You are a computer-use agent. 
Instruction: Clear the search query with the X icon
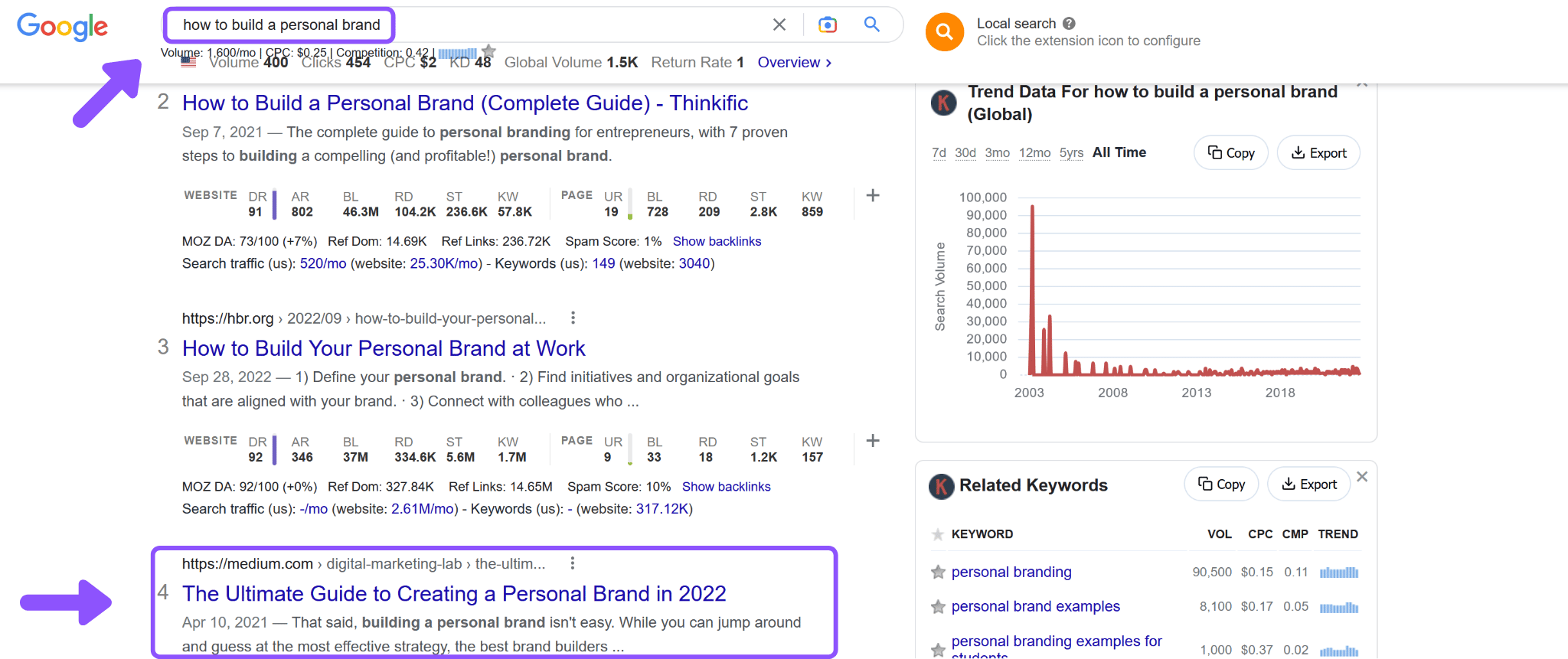(779, 24)
